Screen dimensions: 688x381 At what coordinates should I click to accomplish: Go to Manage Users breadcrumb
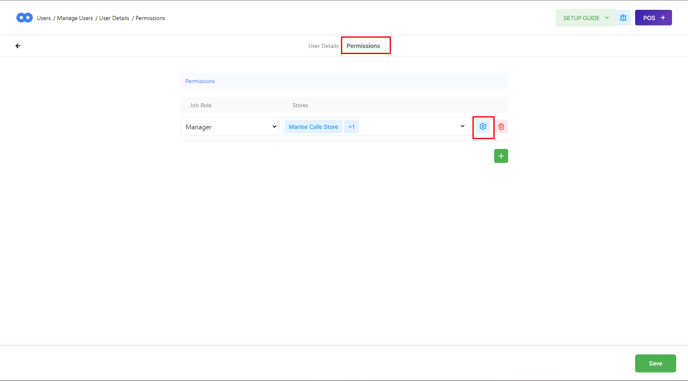pyautogui.click(x=75, y=18)
